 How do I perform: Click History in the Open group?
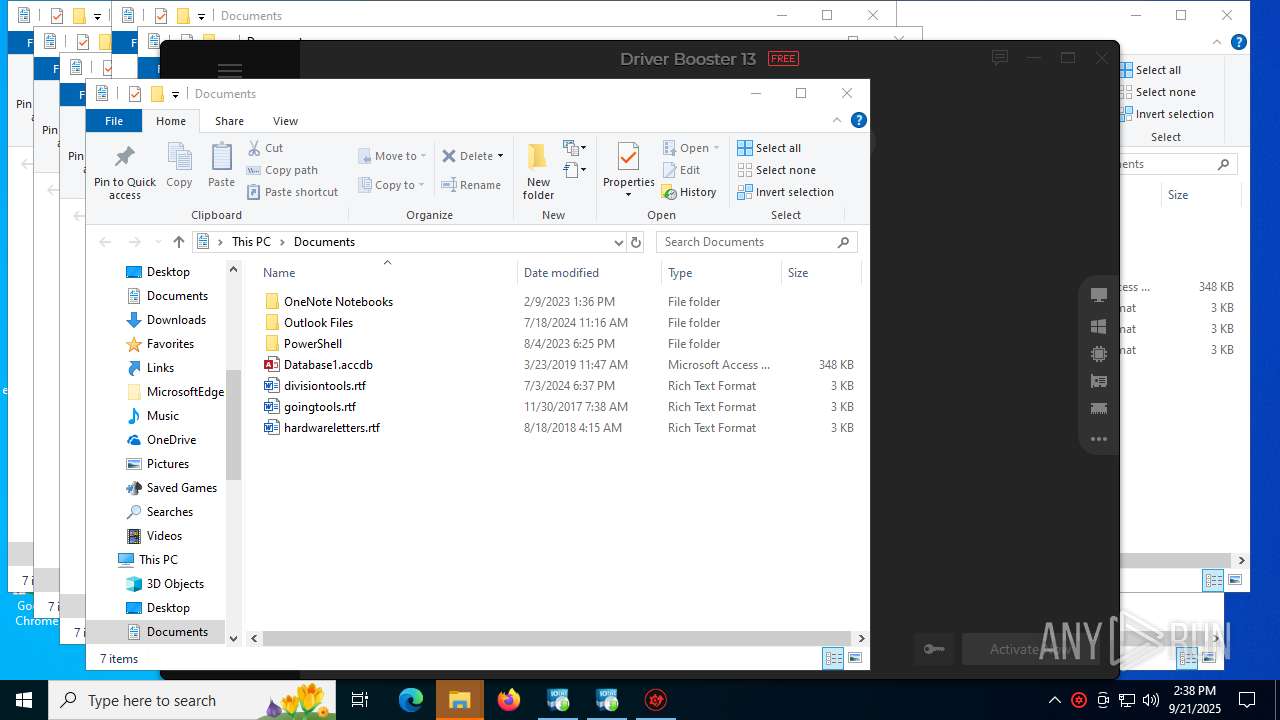[x=689, y=192]
